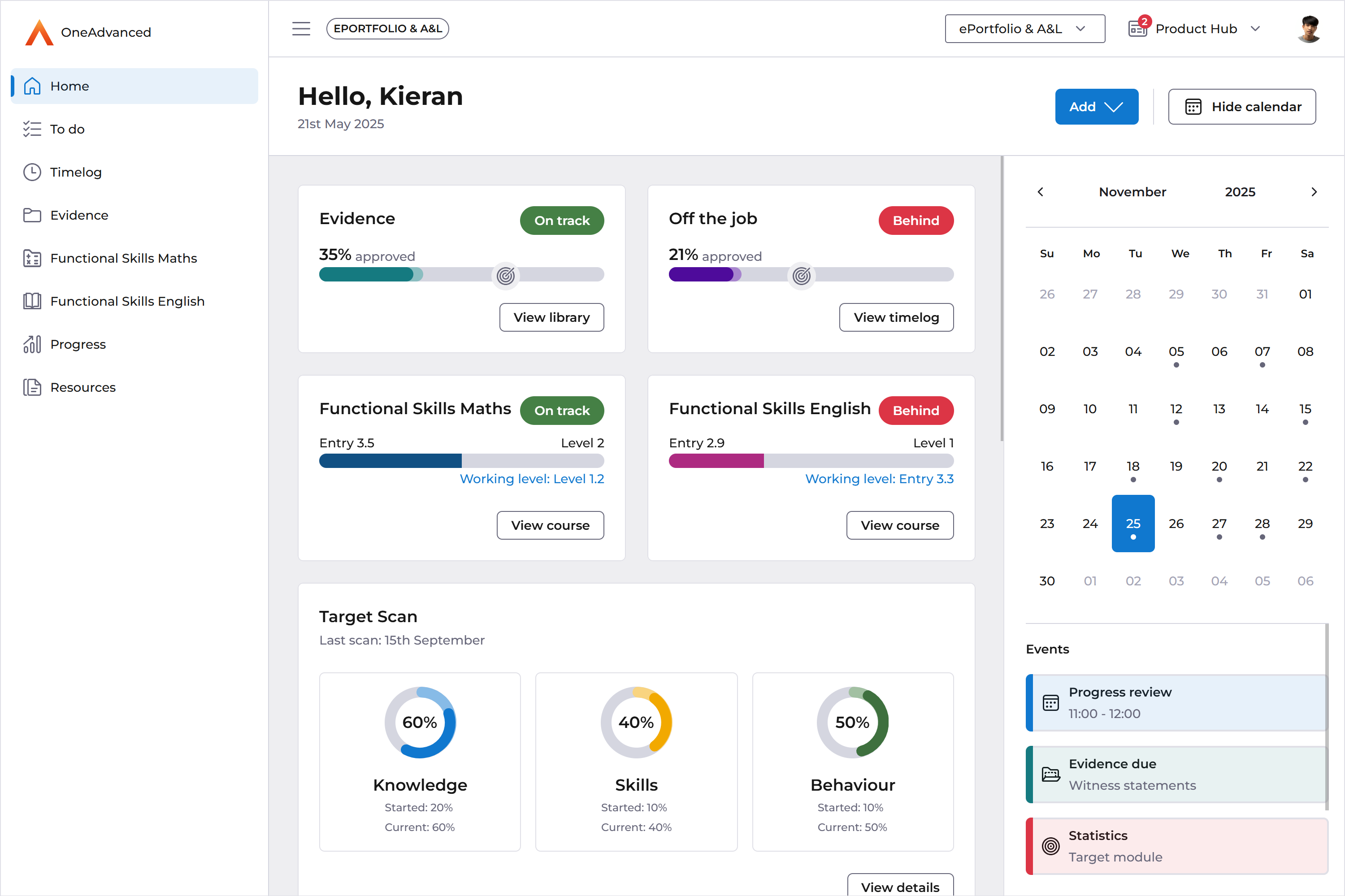Go to next month in calendar
This screenshot has width=1345, height=896.
[x=1314, y=192]
